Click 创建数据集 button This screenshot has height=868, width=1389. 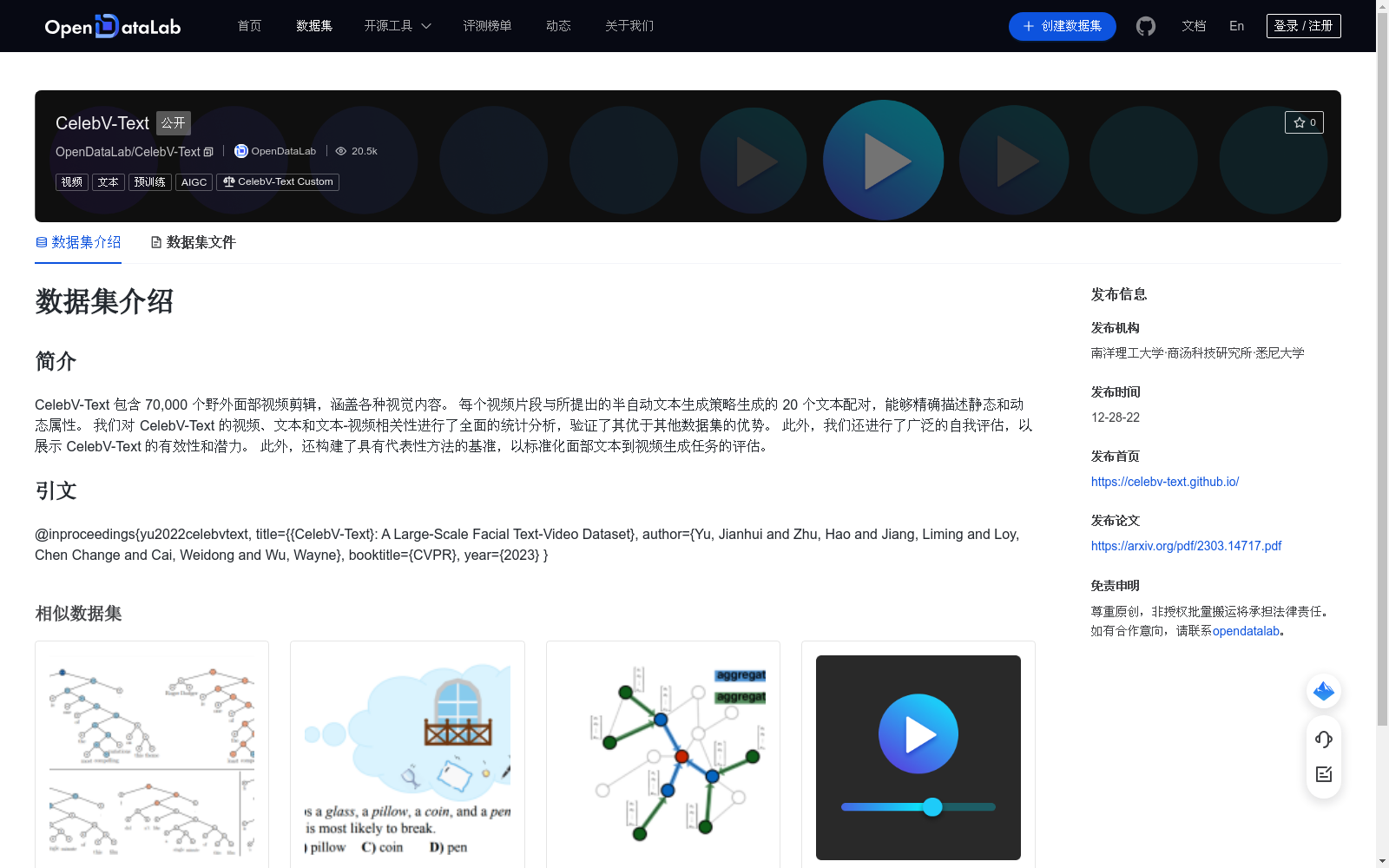pyautogui.click(x=1062, y=26)
